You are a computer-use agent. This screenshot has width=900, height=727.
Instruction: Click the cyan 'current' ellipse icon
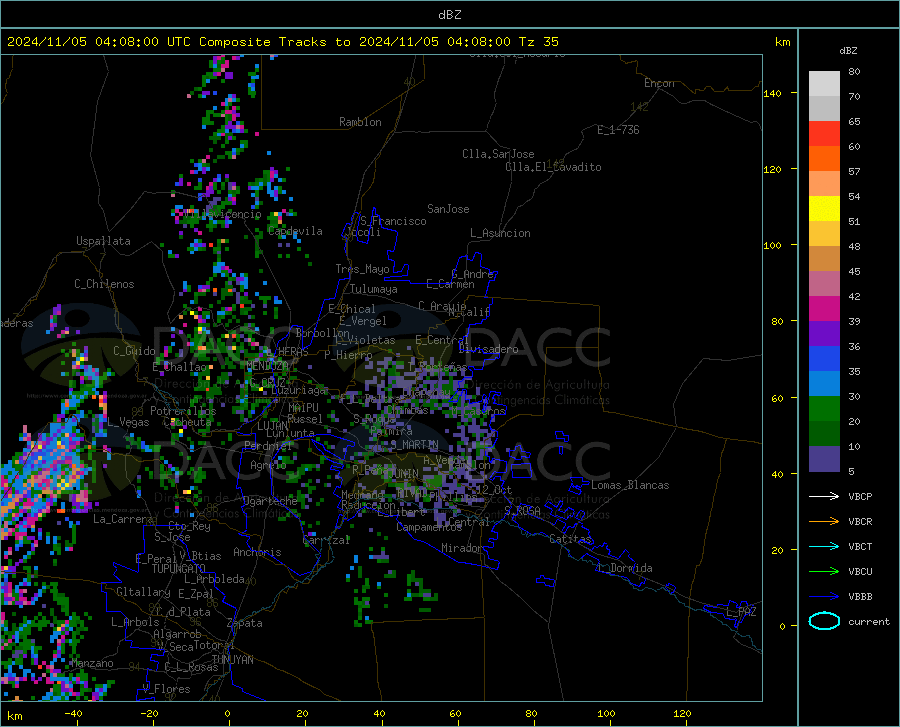pyautogui.click(x=824, y=621)
